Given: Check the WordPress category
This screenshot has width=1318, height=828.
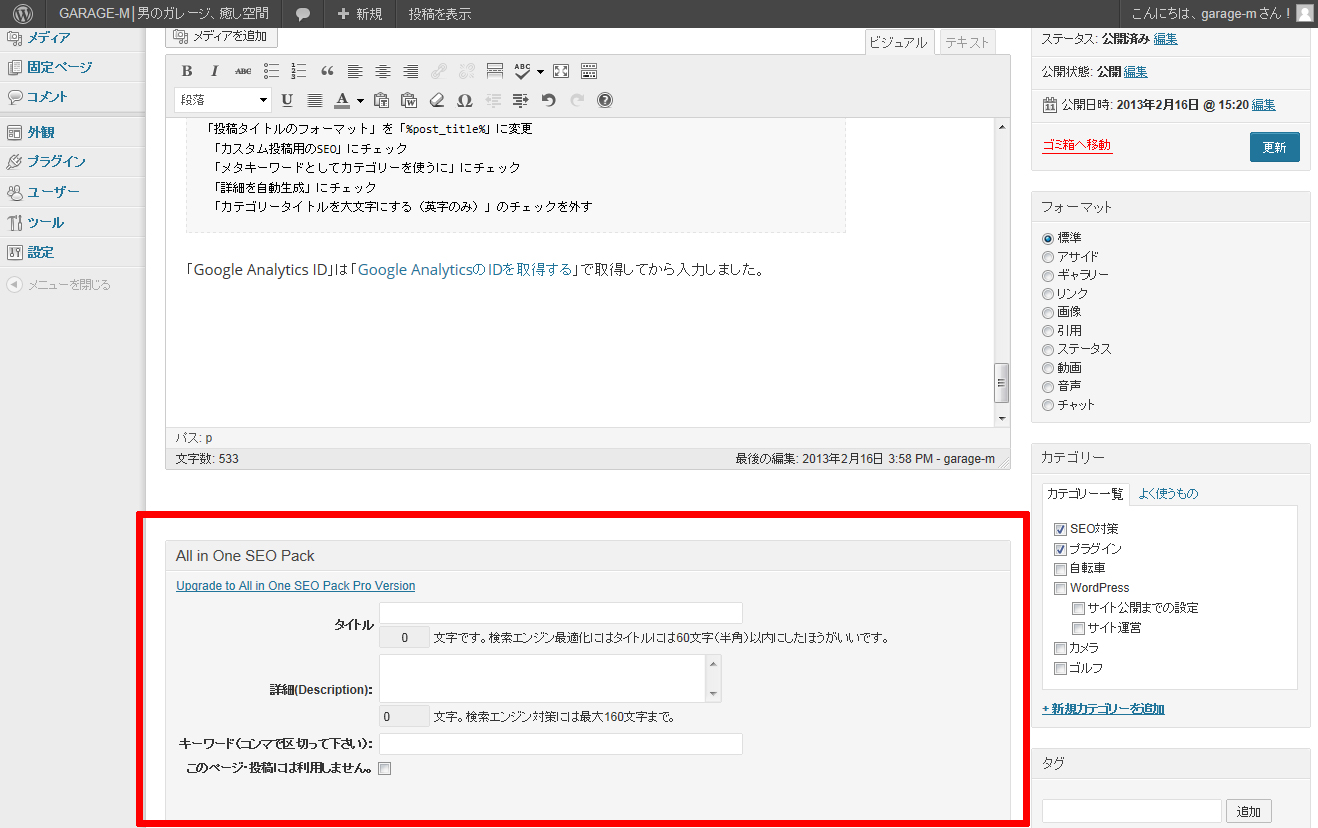Looking at the screenshot, I should [x=1060, y=588].
